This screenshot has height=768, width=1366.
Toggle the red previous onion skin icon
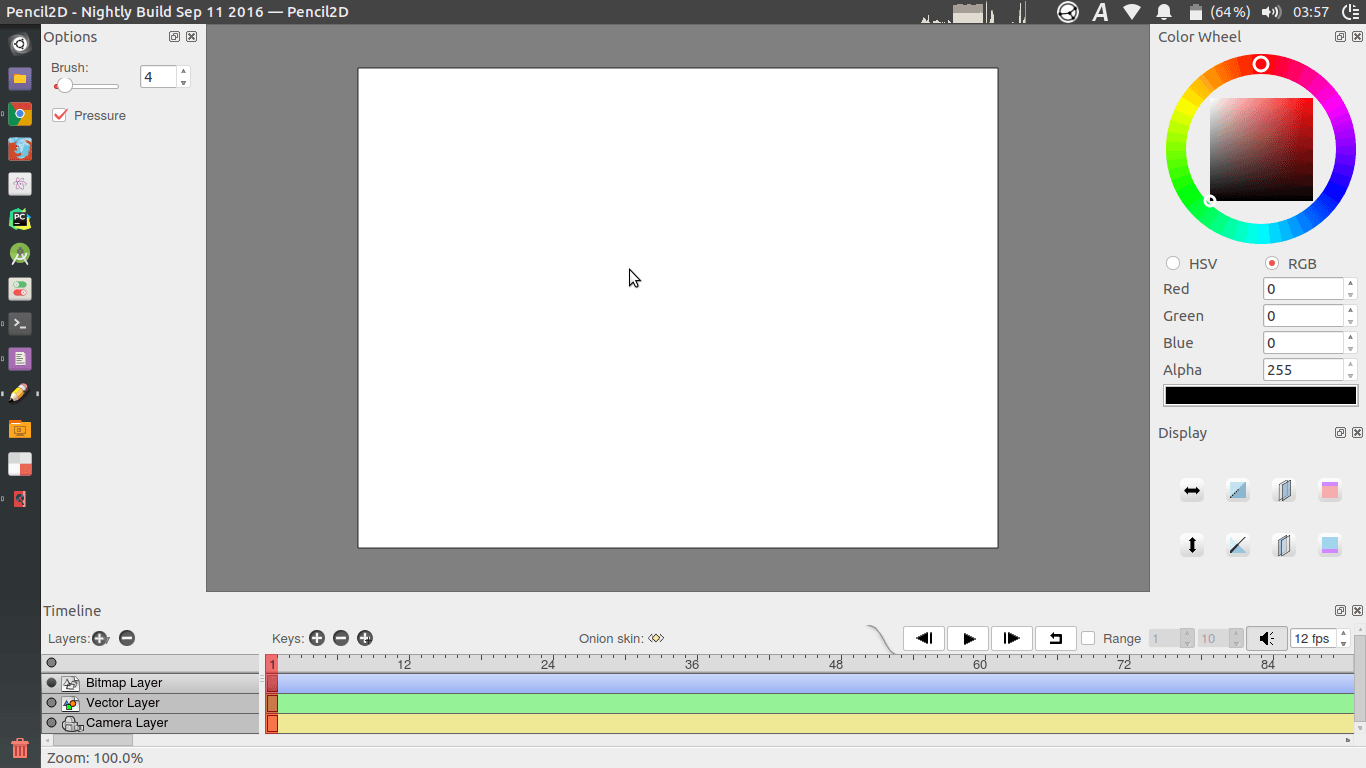[x=1329, y=491]
